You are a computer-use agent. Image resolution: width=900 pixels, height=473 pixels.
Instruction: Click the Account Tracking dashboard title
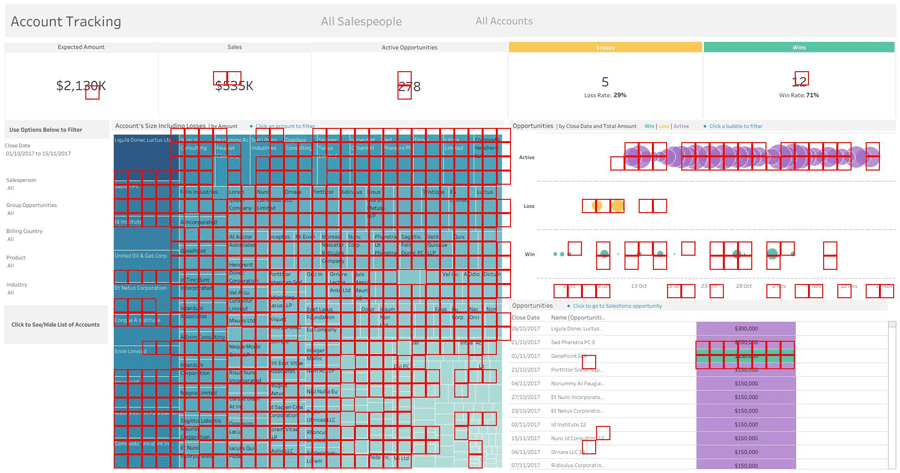click(66, 22)
